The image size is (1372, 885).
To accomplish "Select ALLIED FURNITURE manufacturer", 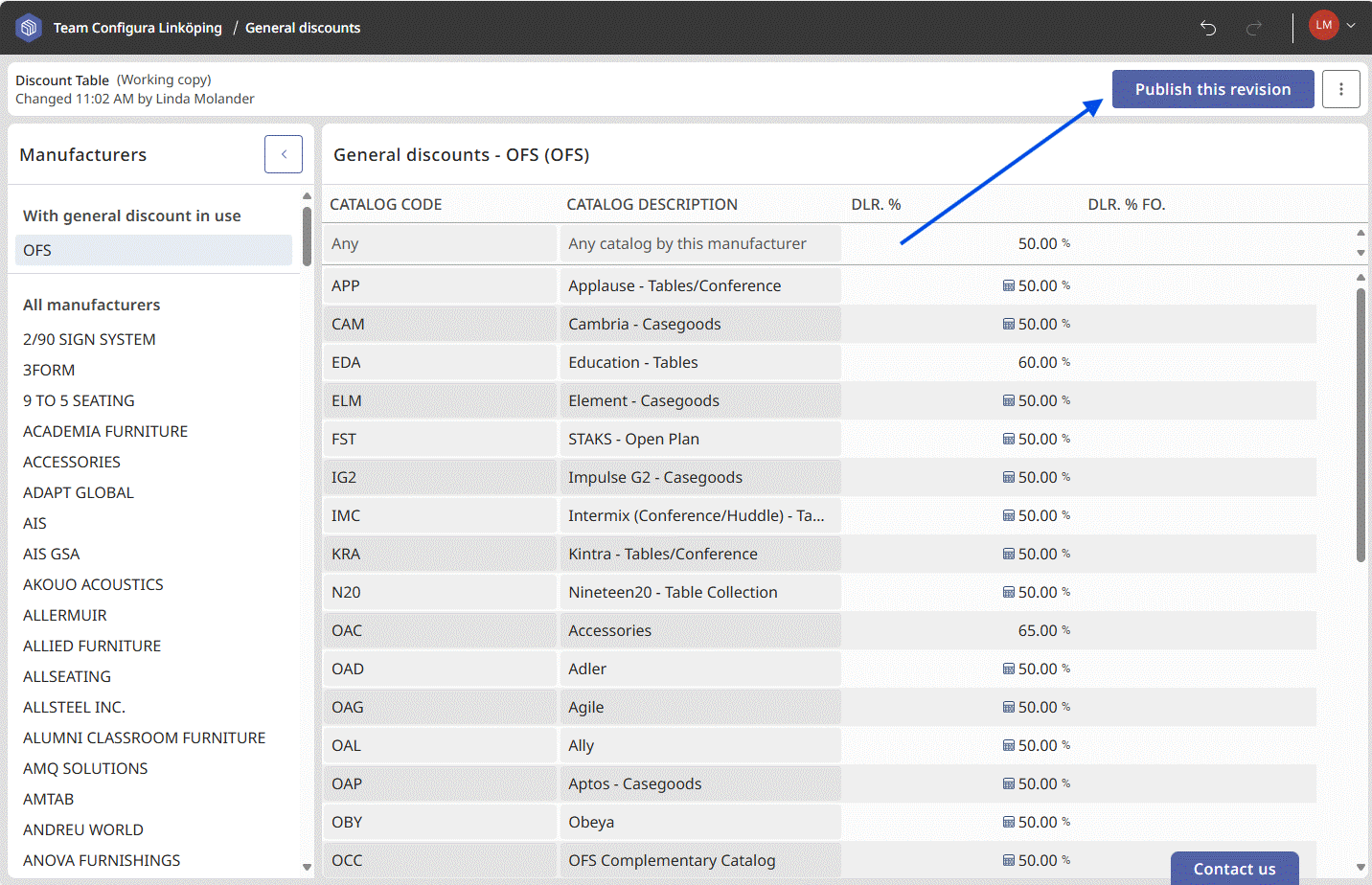I will pyautogui.click(x=92, y=646).
